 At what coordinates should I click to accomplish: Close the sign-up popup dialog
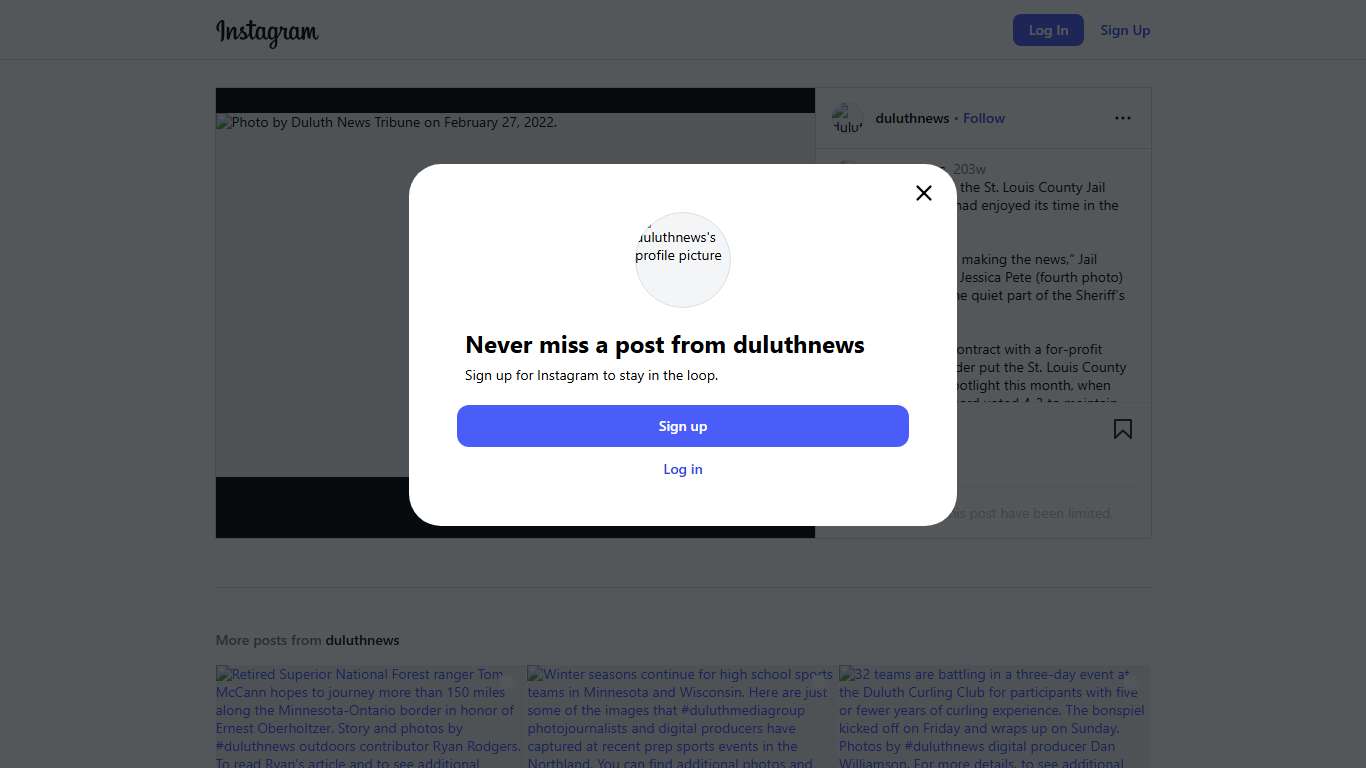pyautogui.click(x=923, y=193)
